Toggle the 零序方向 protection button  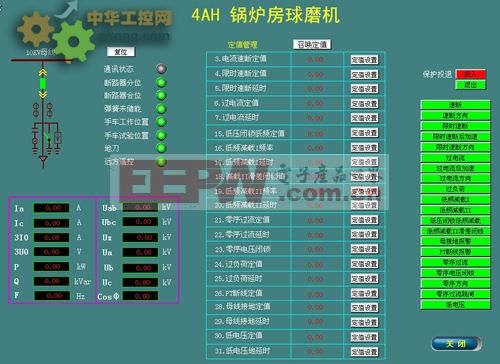click(x=455, y=284)
